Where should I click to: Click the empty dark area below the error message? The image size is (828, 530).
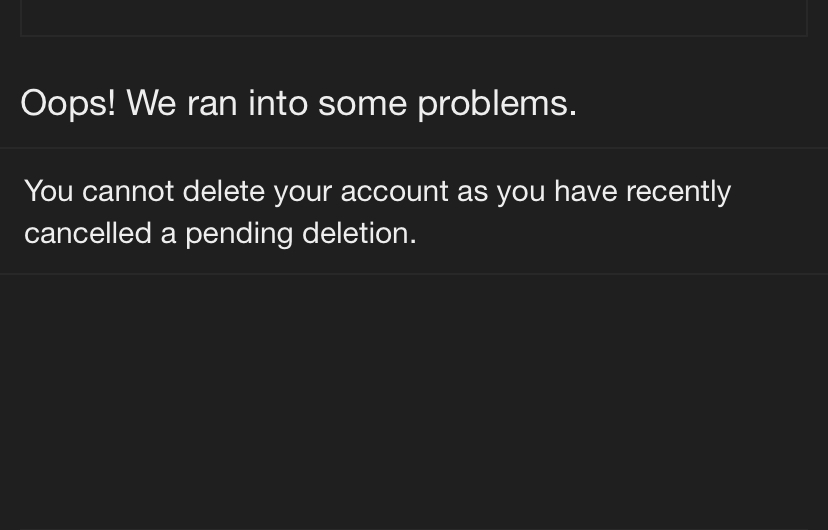click(414, 400)
